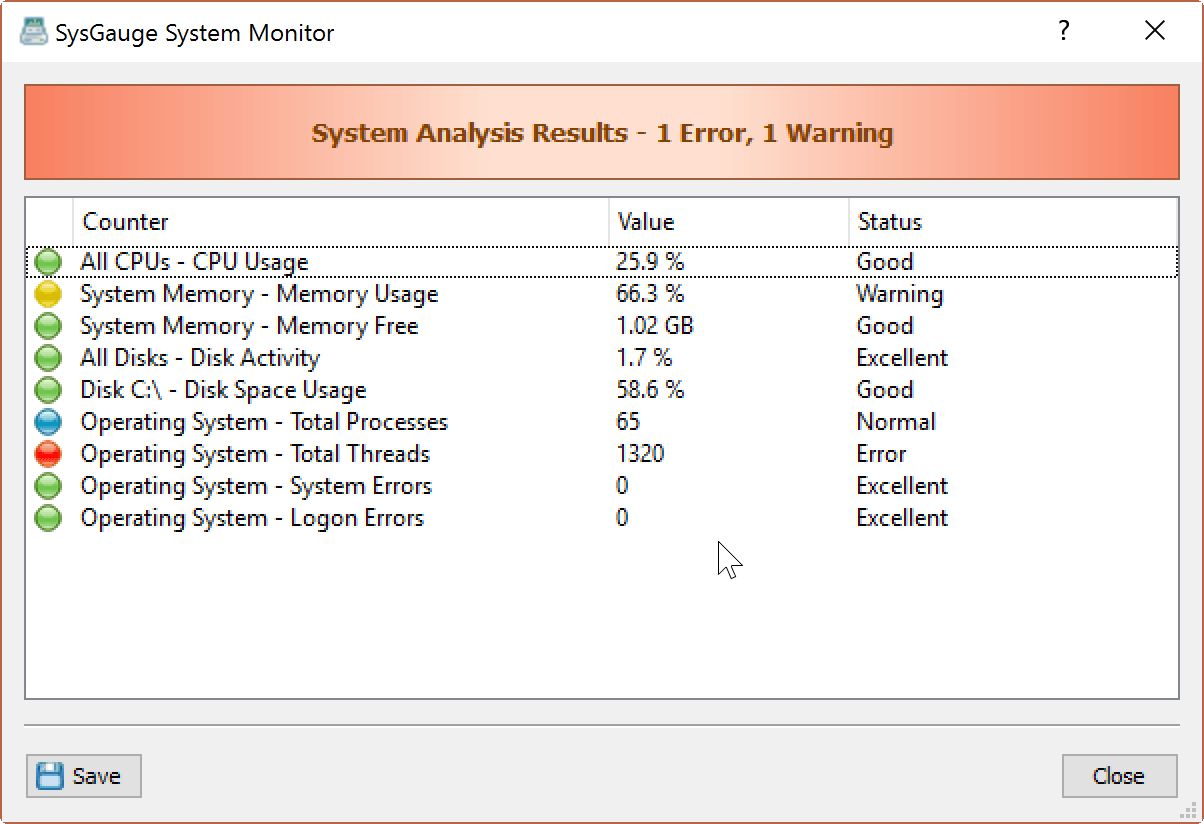Click the red error icon for Total Threads
Image resolution: width=1204 pixels, height=824 pixels.
48,453
